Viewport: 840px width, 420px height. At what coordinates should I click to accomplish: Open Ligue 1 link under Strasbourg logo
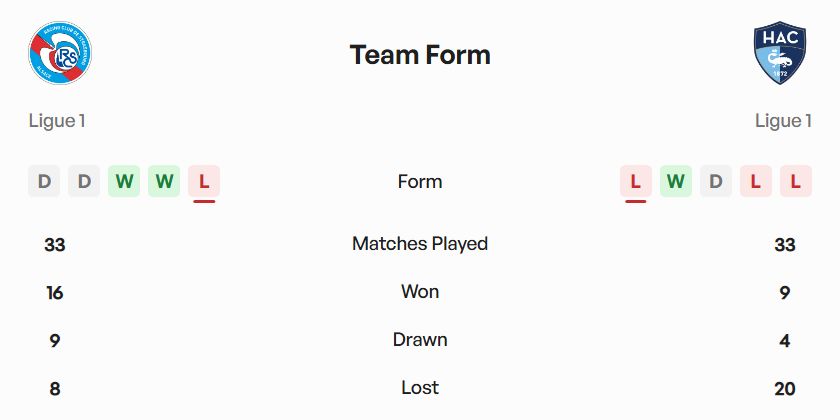tap(57, 121)
